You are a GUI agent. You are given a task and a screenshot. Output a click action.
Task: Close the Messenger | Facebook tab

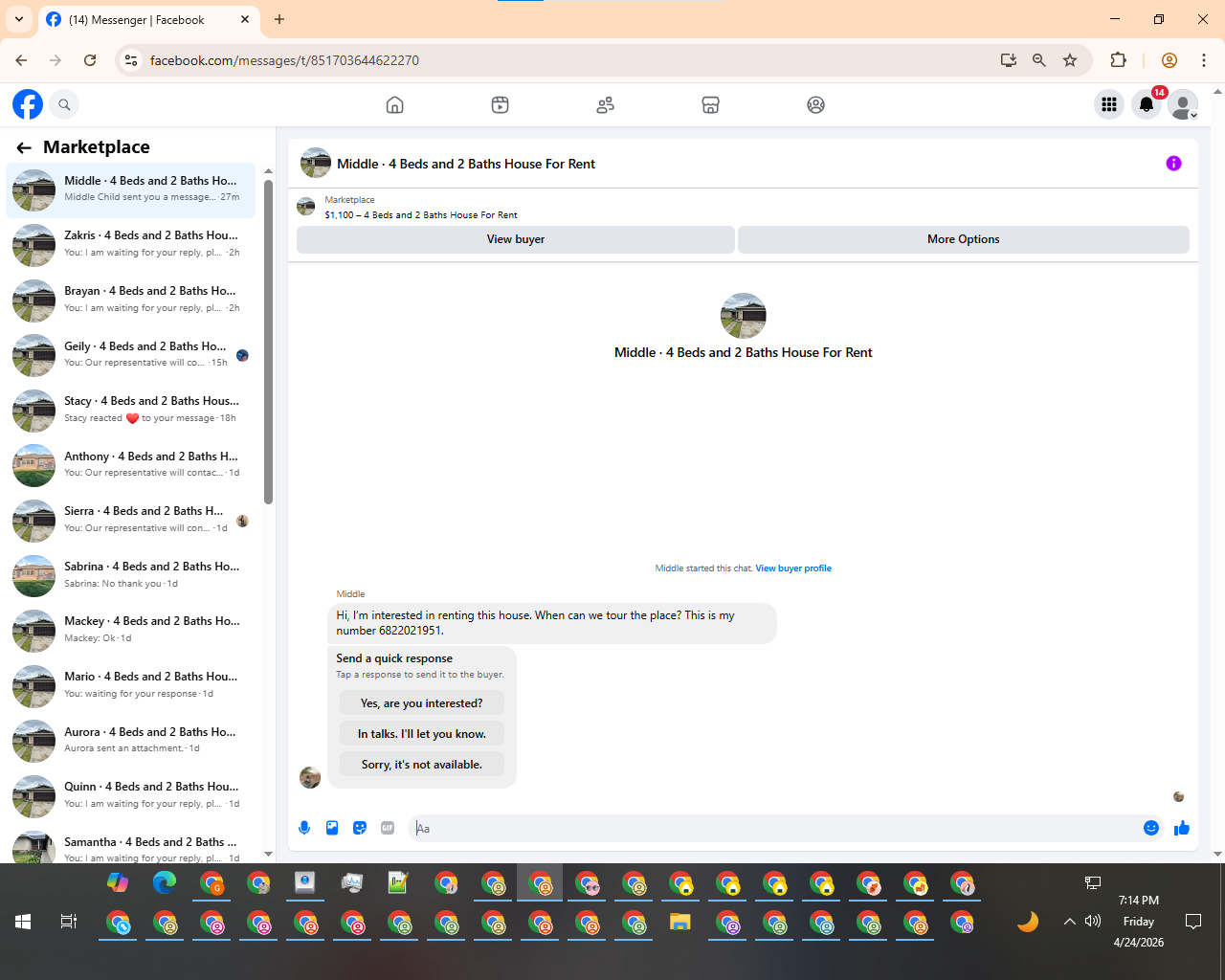(x=245, y=19)
